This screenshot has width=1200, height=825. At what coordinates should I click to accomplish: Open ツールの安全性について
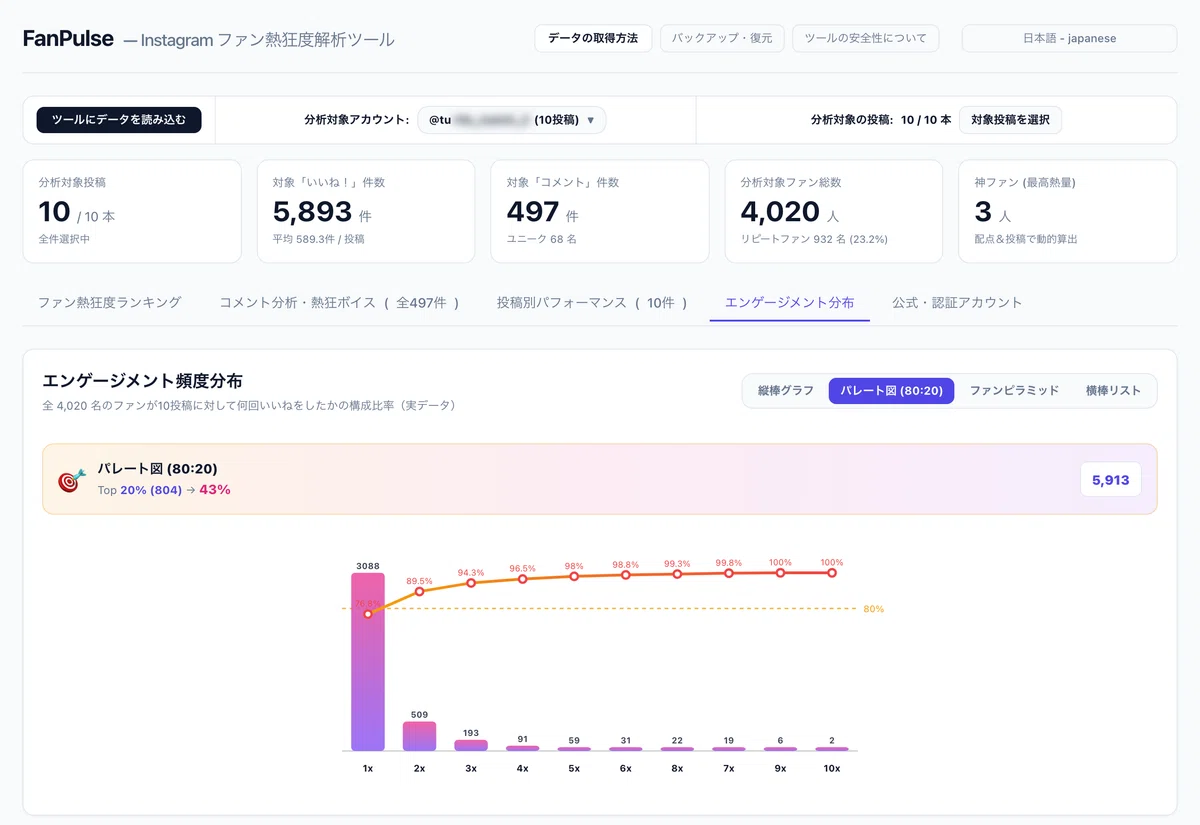point(866,39)
